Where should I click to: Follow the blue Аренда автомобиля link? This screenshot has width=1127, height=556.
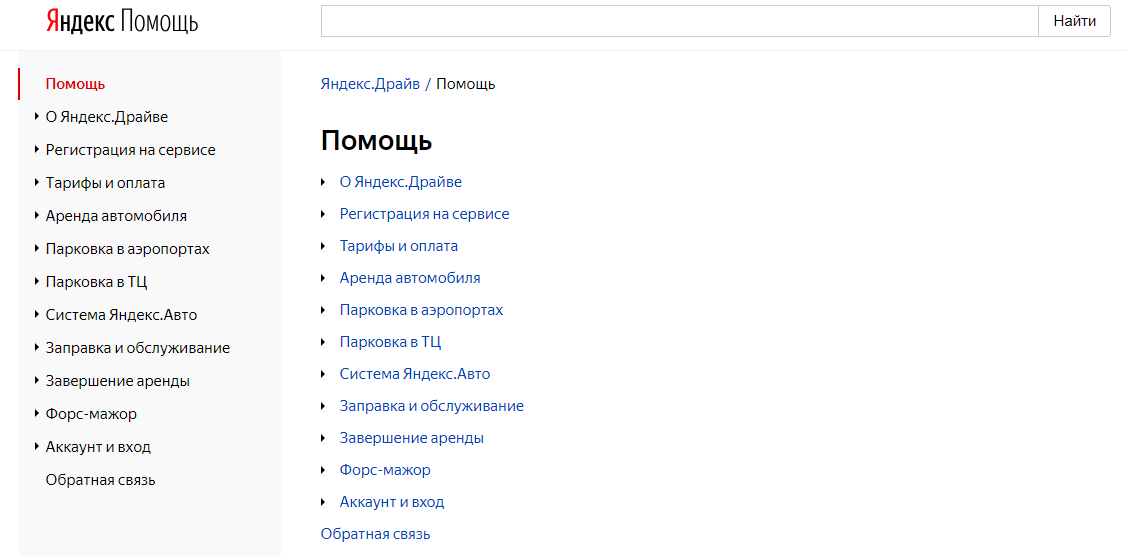tap(410, 278)
